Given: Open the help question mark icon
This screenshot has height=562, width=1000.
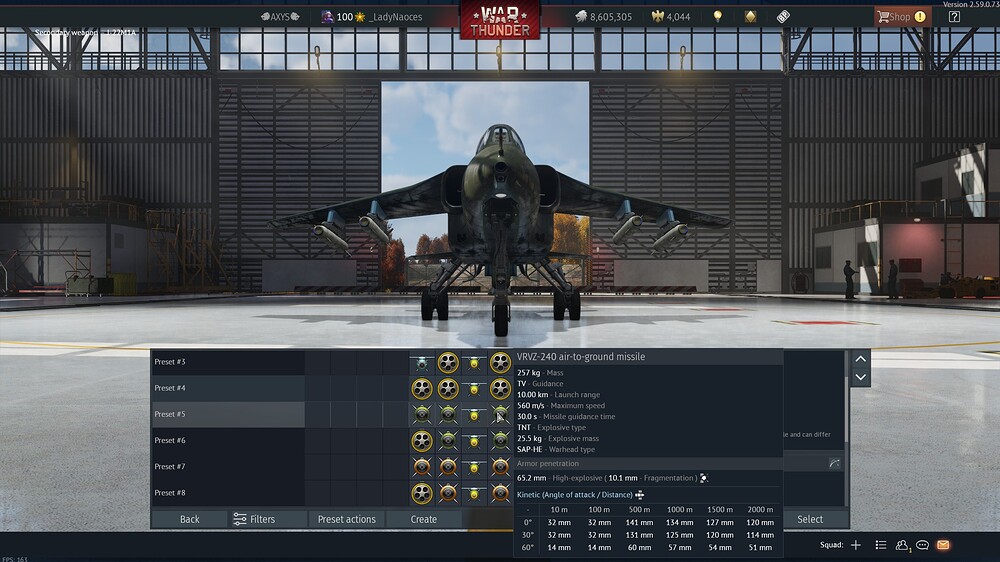Looking at the screenshot, I should click(x=954, y=17).
